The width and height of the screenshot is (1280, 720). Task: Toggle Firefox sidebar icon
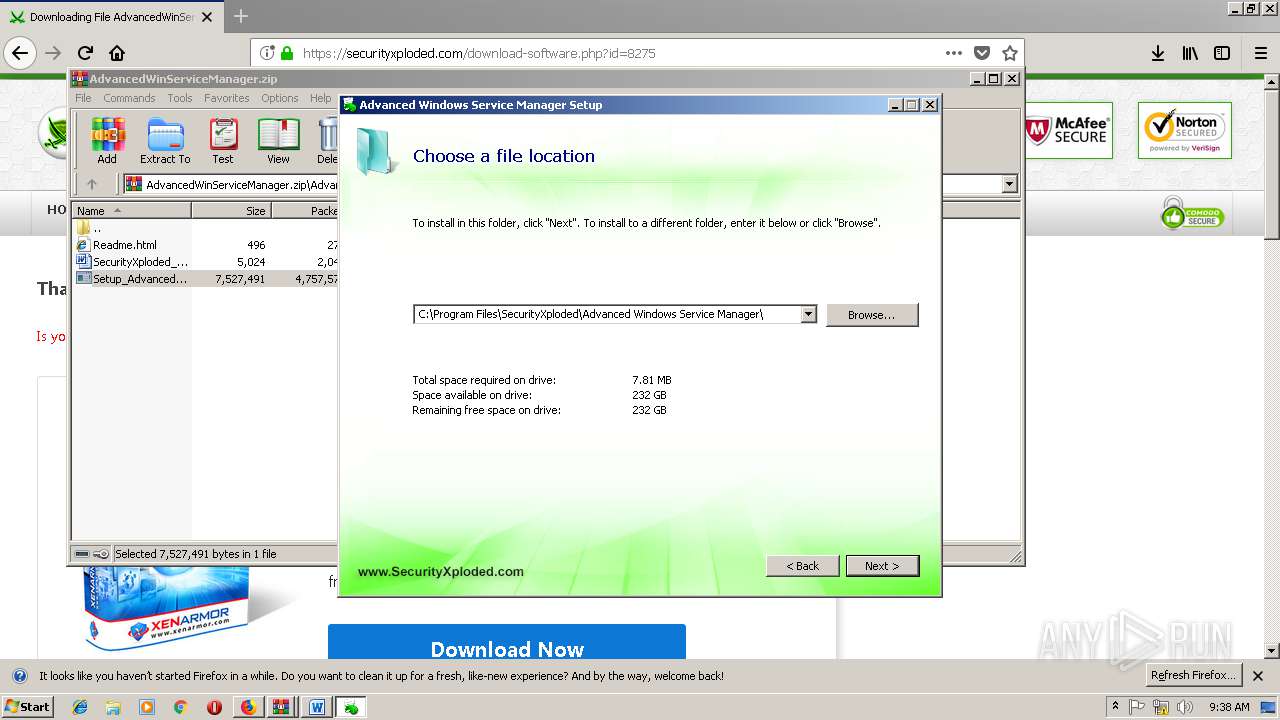click(x=1222, y=53)
